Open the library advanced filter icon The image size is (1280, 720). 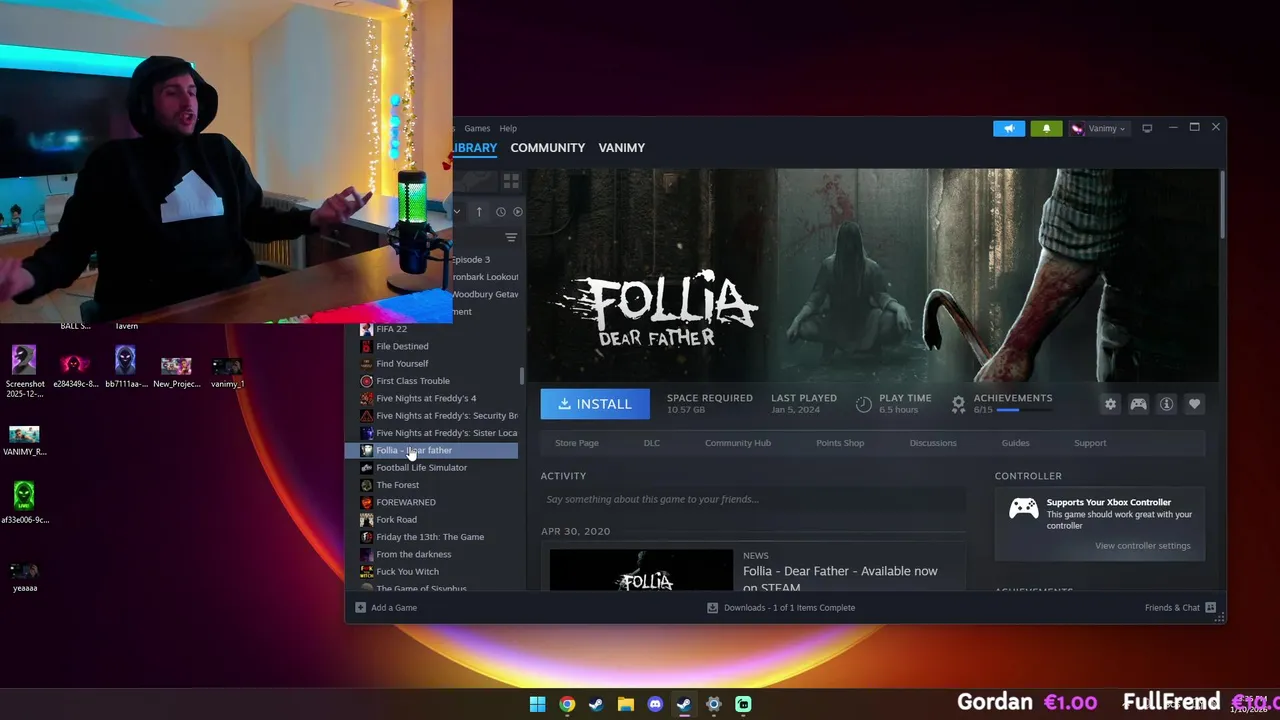click(x=511, y=238)
